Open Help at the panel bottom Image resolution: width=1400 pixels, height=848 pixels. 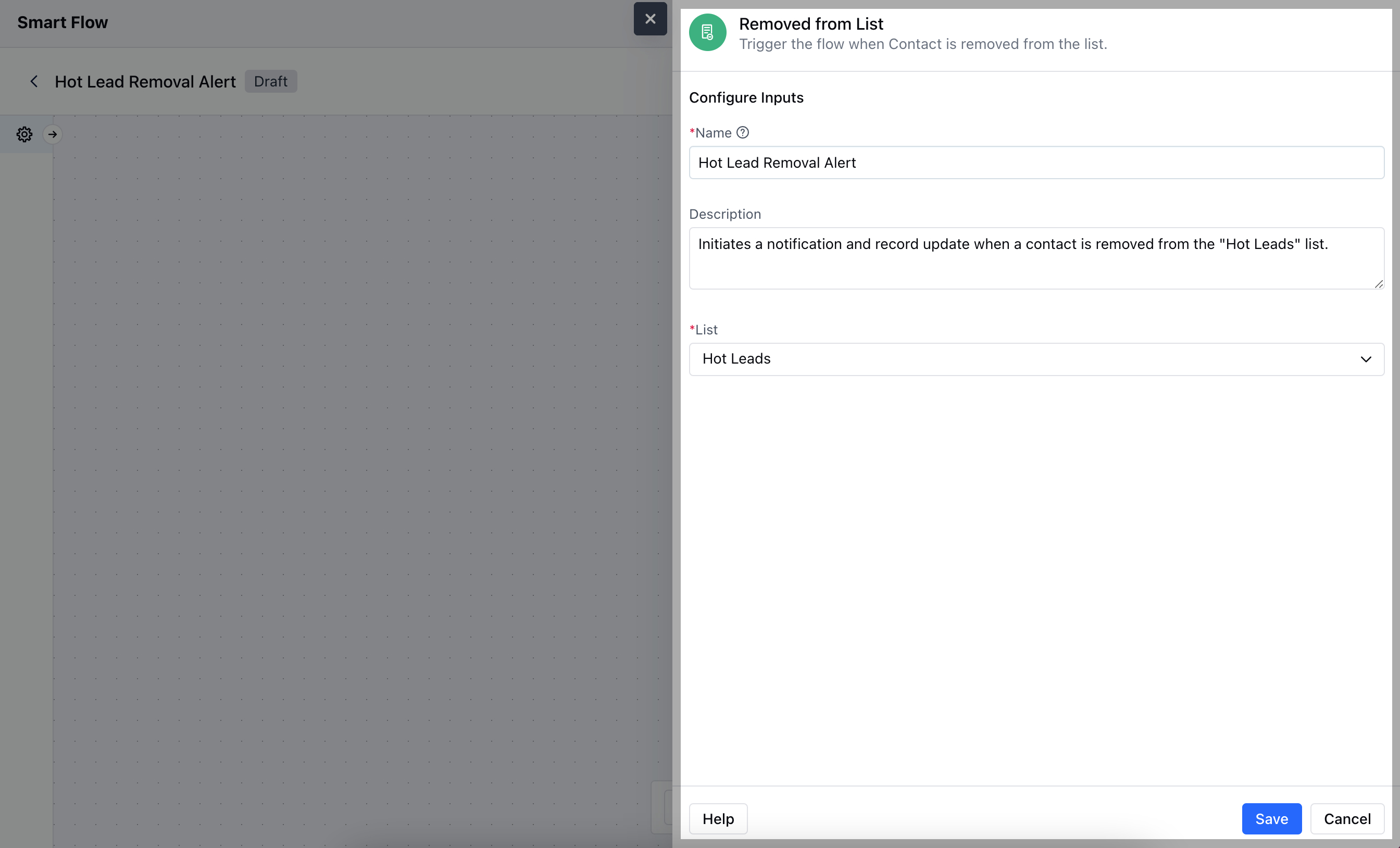click(x=718, y=818)
